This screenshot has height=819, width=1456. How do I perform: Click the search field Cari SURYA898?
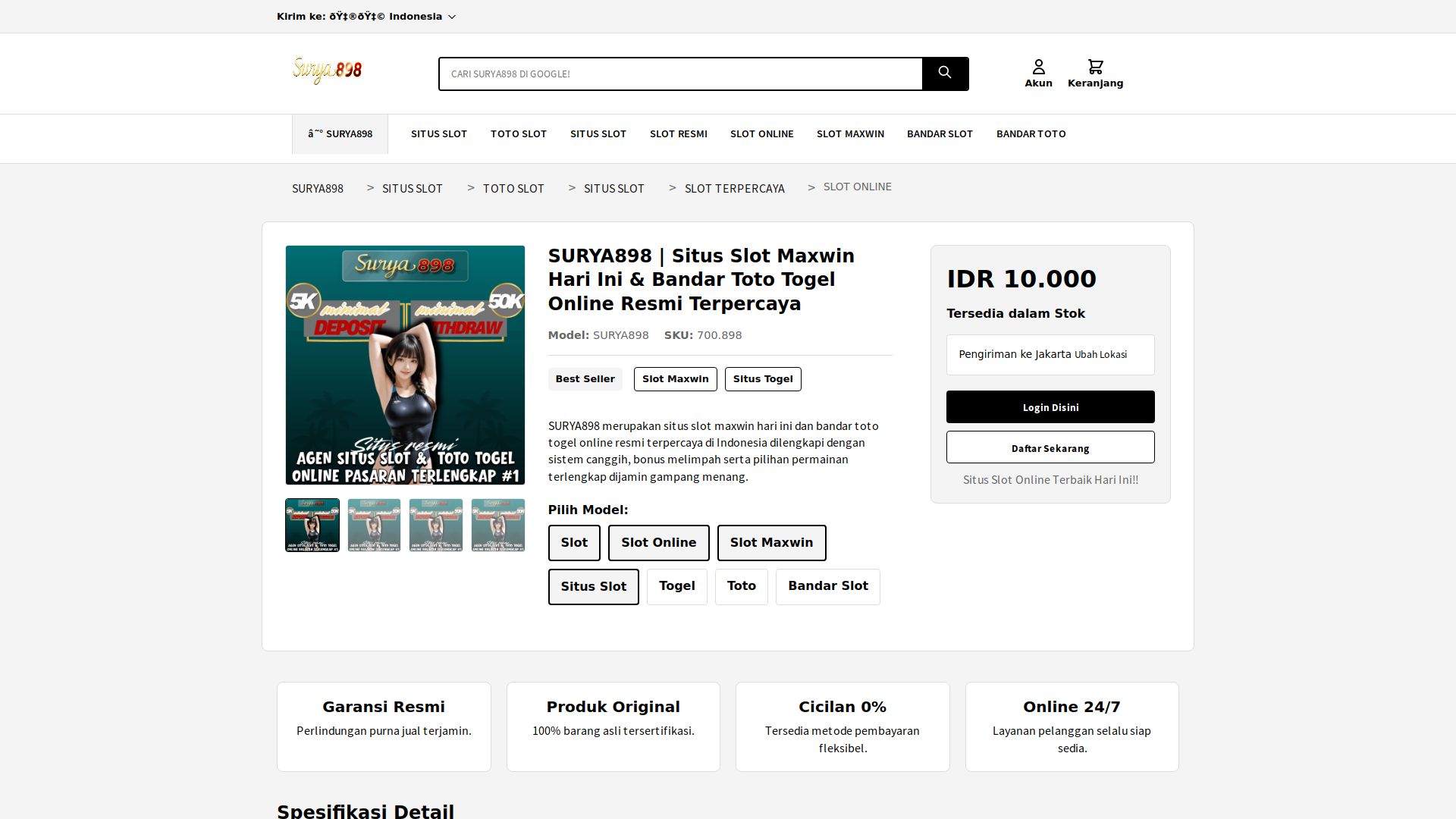tap(680, 74)
